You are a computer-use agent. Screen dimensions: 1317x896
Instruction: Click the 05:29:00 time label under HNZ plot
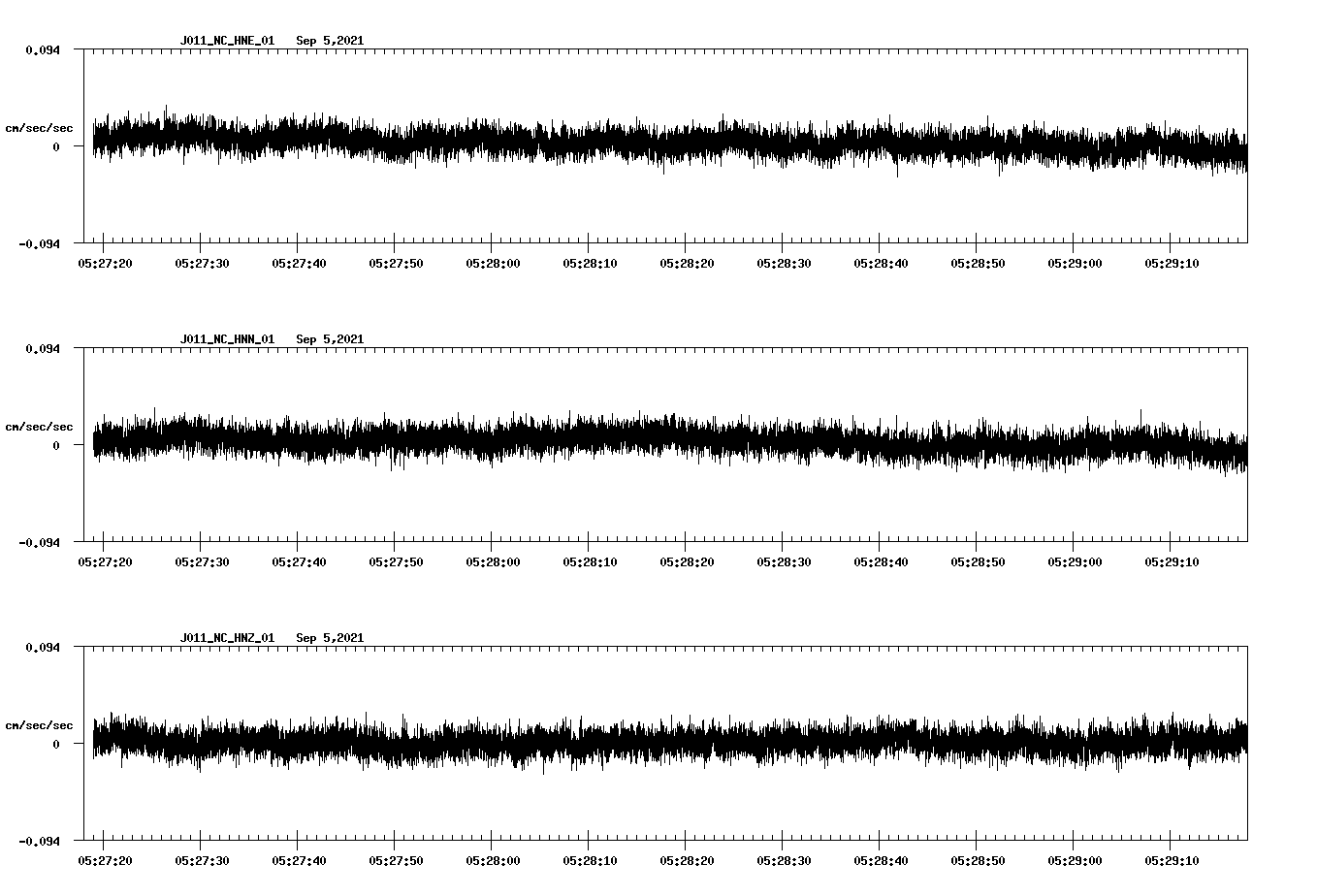point(1075,861)
